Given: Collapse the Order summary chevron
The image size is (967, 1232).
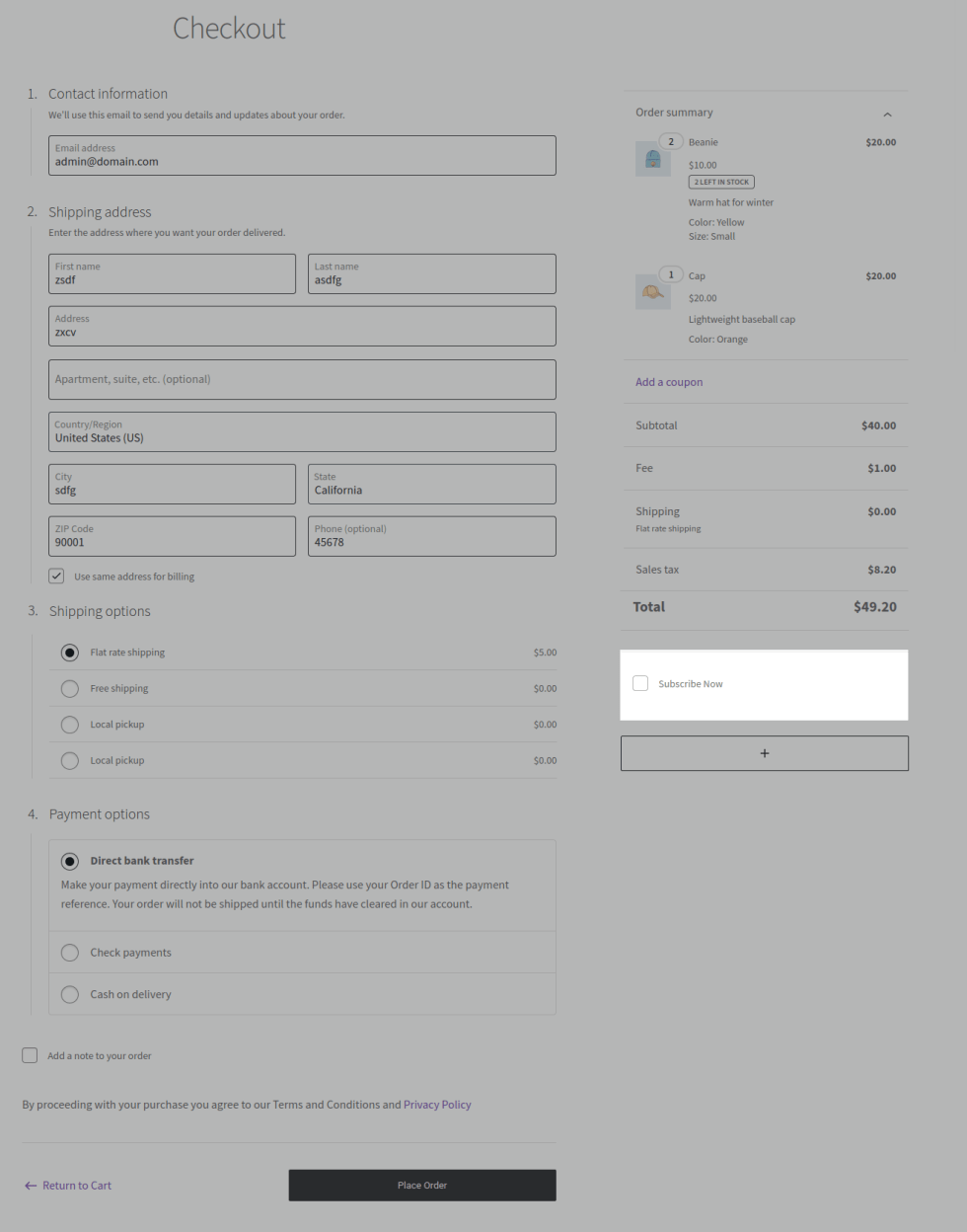Looking at the screenshot, I should pos(887,115).
